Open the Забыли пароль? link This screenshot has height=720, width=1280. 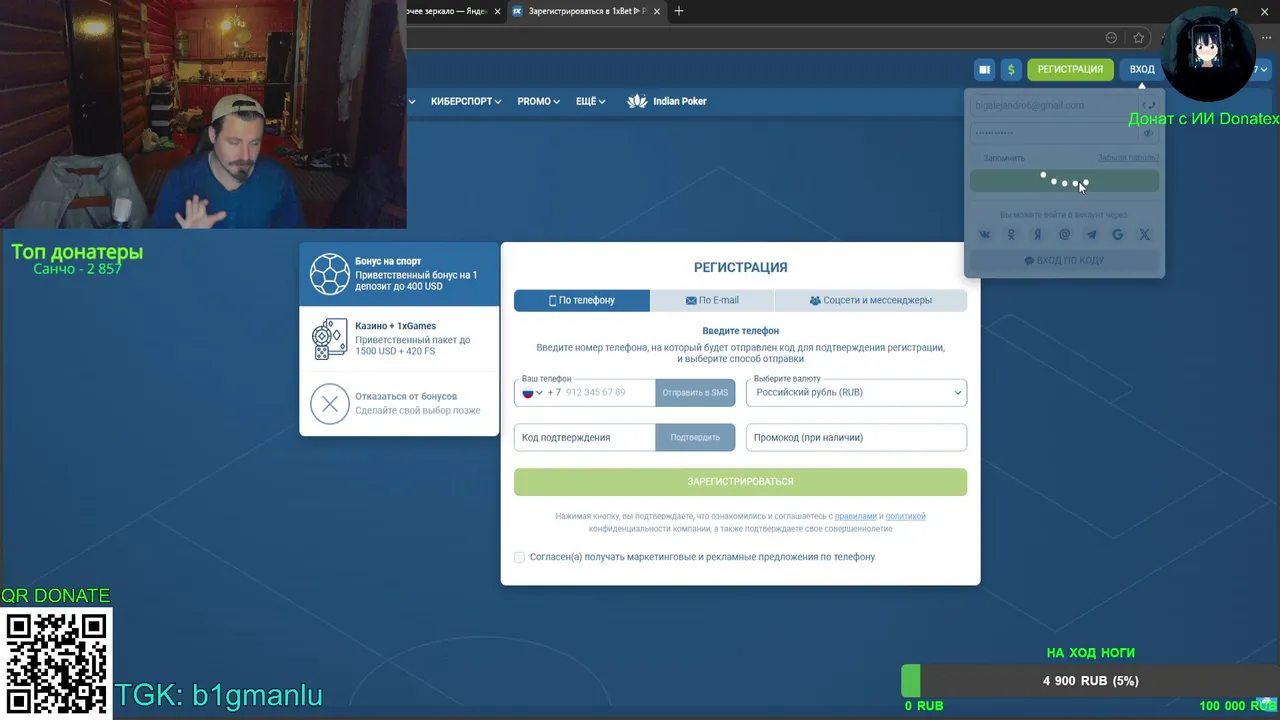tap(1128, 158)
